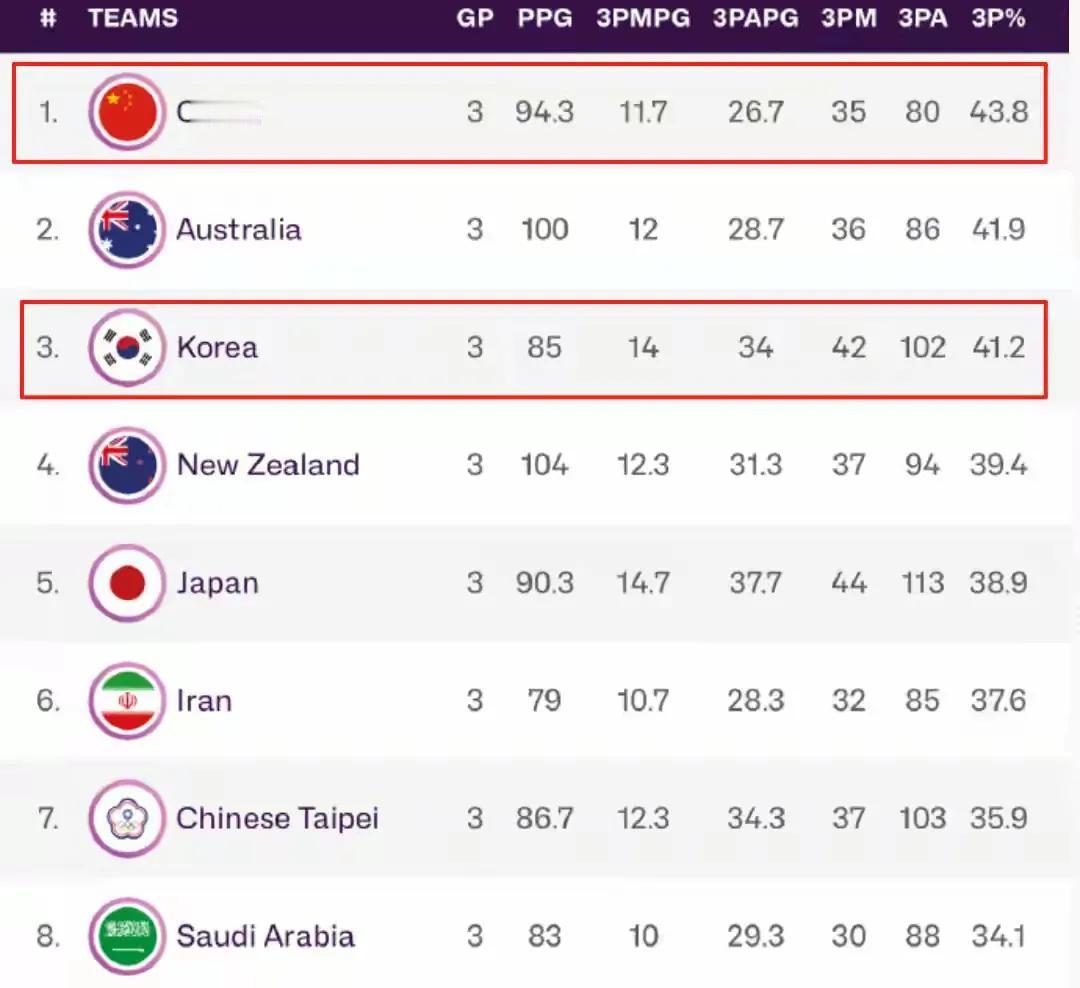Sort by the 3P% column header
Viewport: 1080px width, 988px height.
[x=998, y=18]
